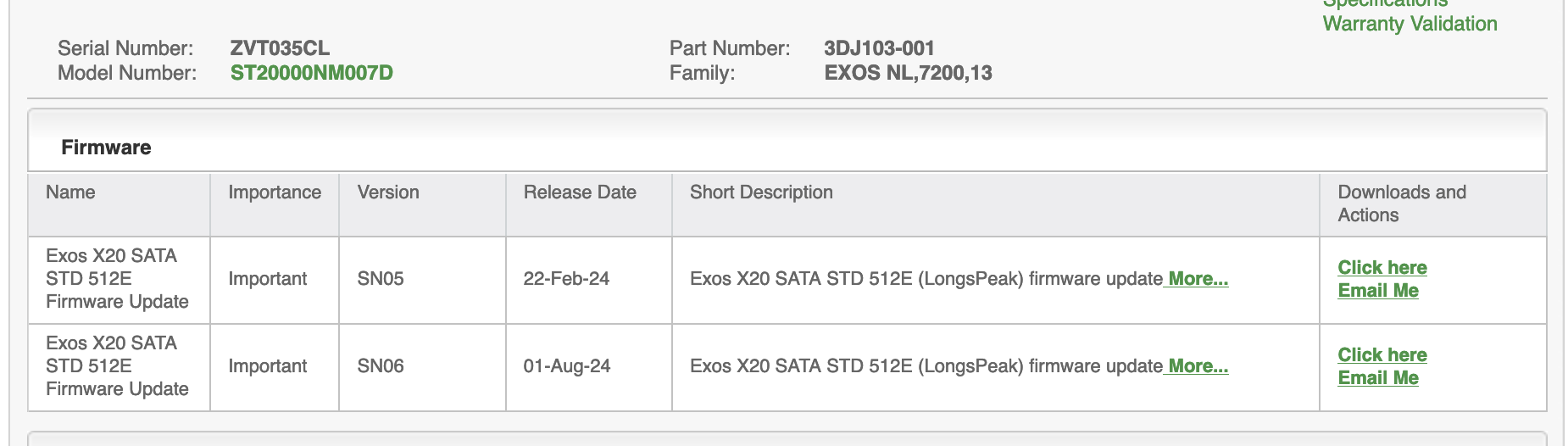Screen dimensions: 1568x446
Task: Click Email Me for SN05 firmware
Action: pyautogui.click(x=1377, y=291)
